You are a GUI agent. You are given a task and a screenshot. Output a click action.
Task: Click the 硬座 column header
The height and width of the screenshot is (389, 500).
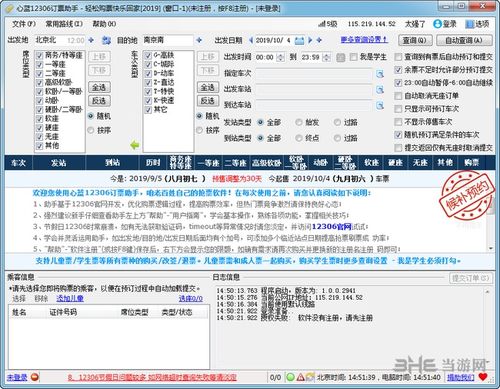coord(395,163)
